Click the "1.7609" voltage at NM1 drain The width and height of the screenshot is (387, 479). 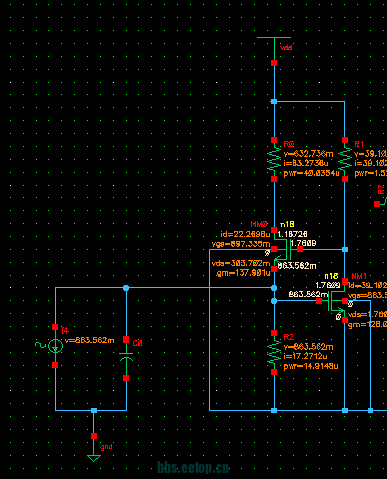(328, 285)
